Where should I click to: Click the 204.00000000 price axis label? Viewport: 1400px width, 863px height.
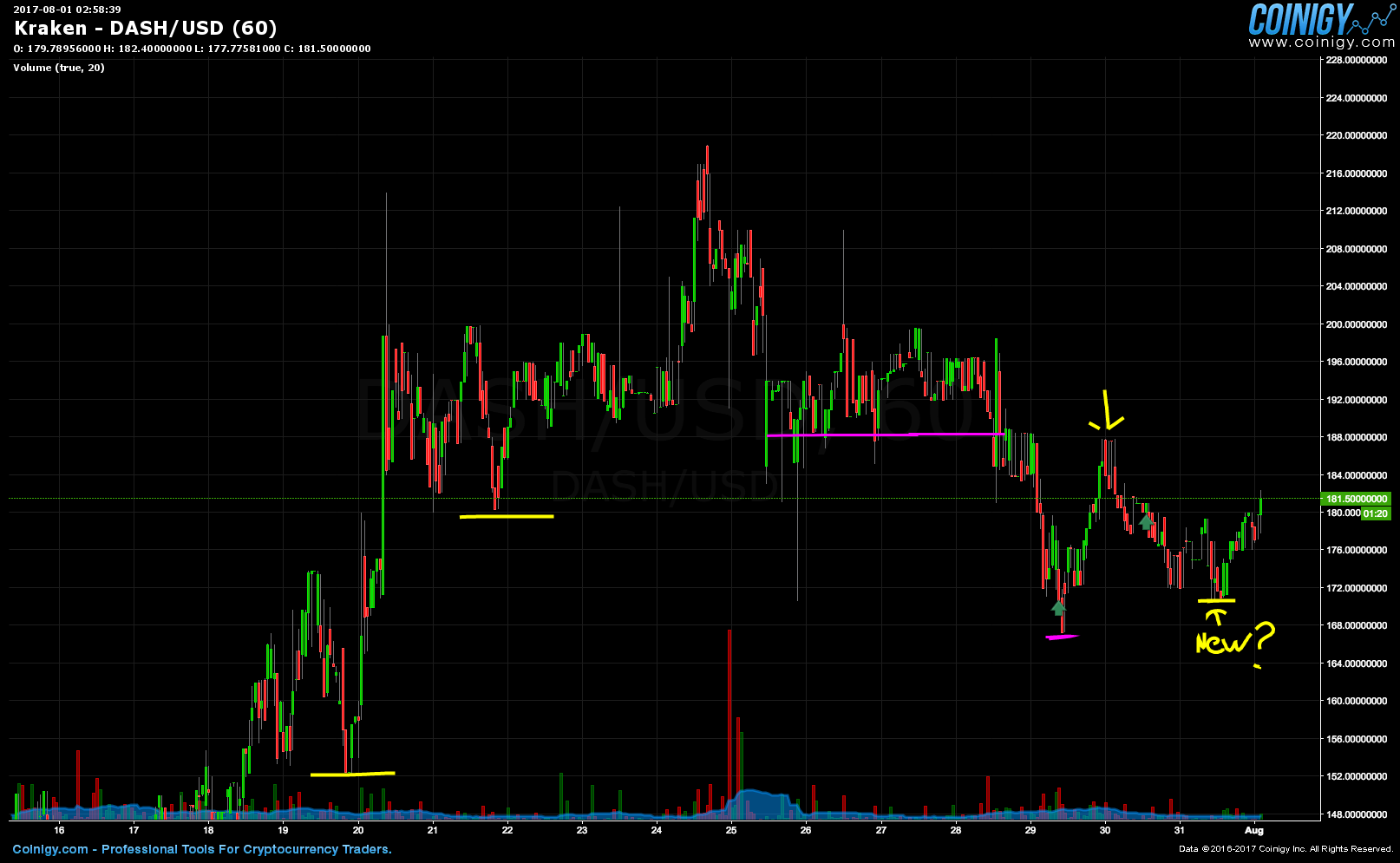pos(1357,286)
